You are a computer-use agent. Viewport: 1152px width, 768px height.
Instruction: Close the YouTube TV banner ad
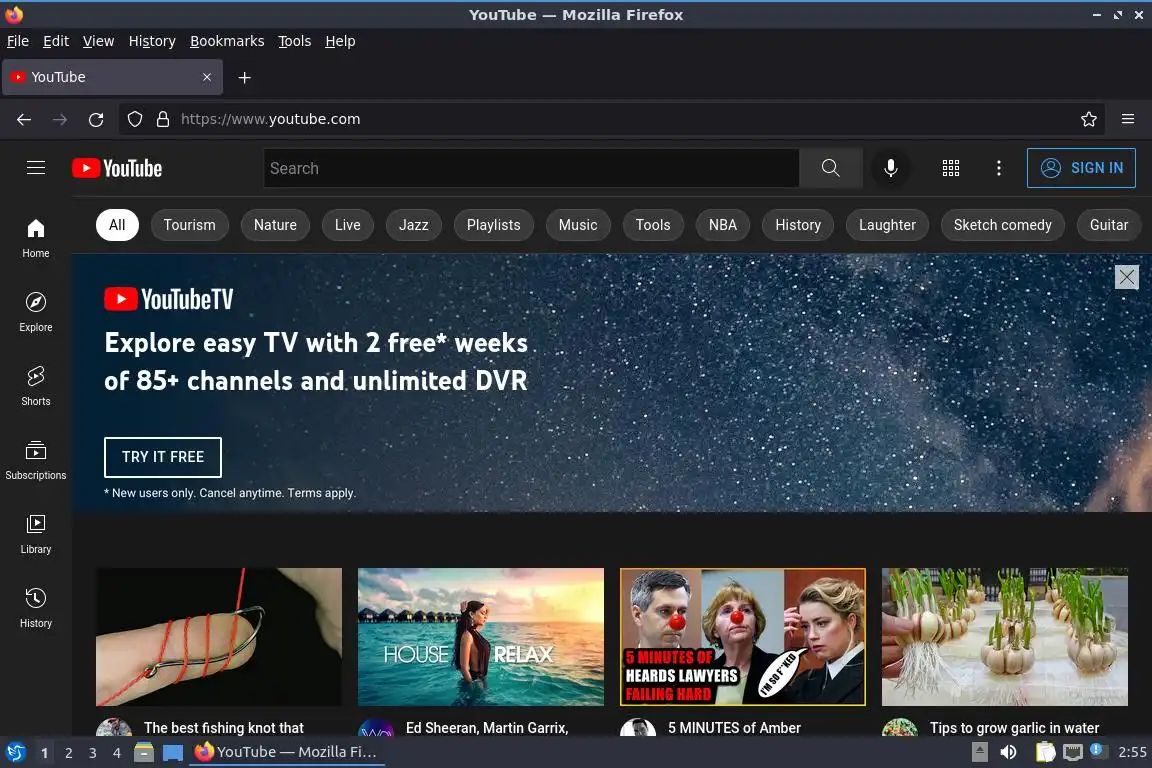(1126, 277)
